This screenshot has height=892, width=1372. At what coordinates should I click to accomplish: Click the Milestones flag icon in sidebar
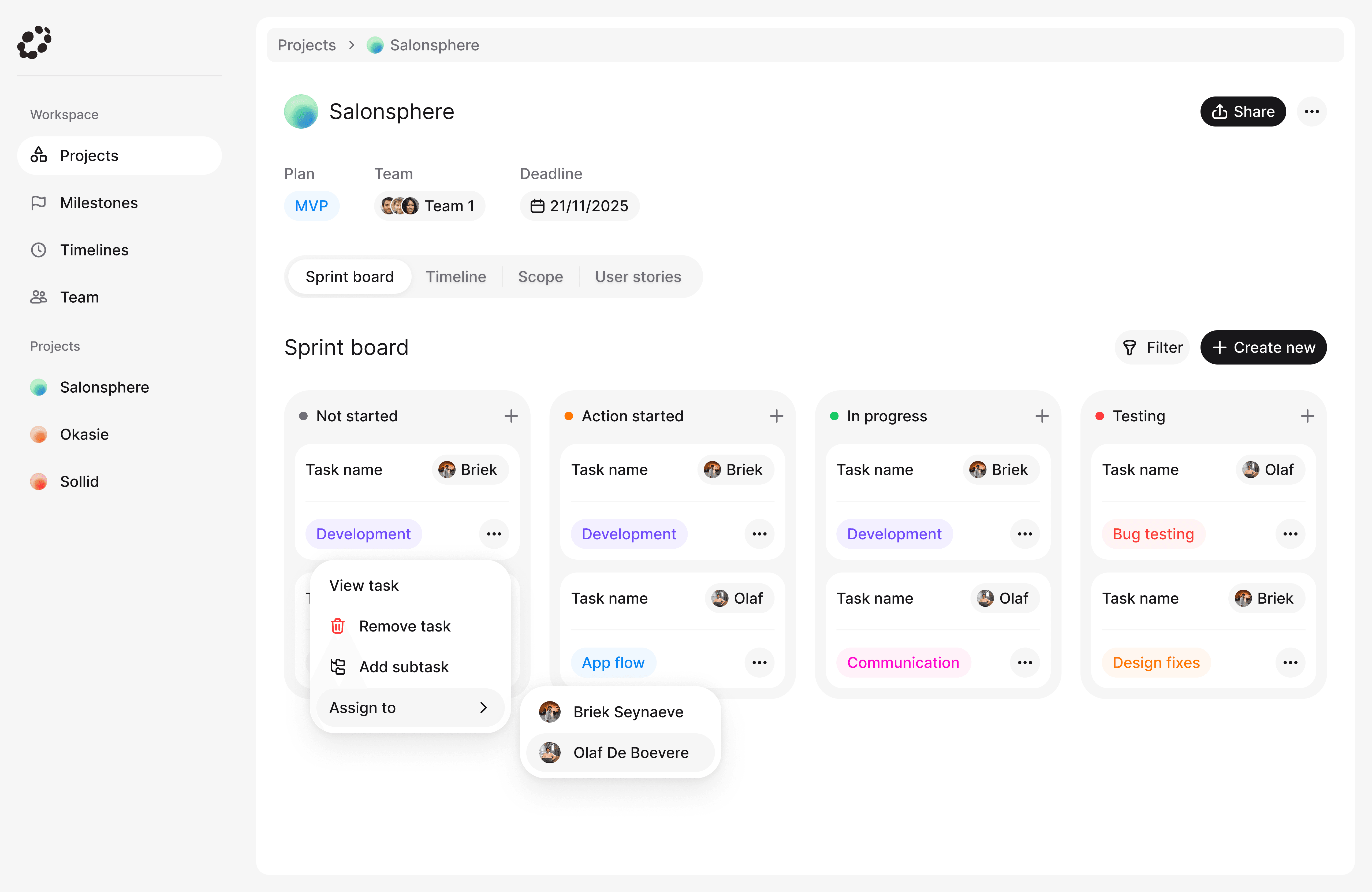click(39, 203)
